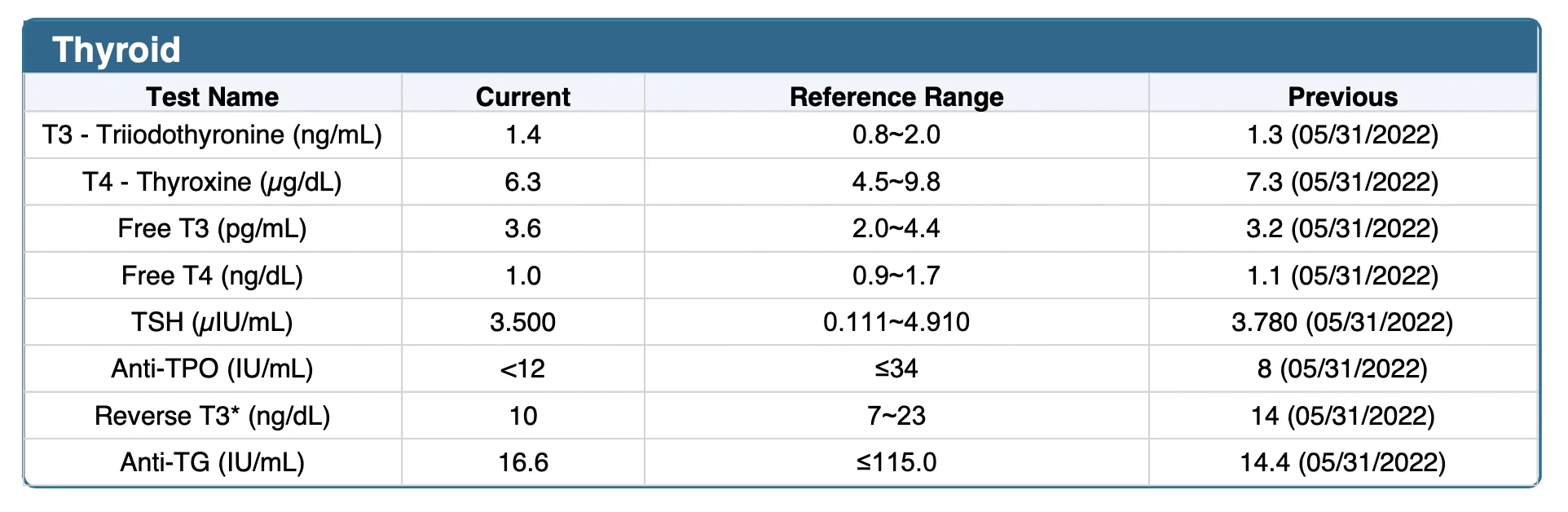1568x512 pixels.
Task: Click TSH reference range 0.111~4.910
Action: pyautogui.click(x=896, y=322)
